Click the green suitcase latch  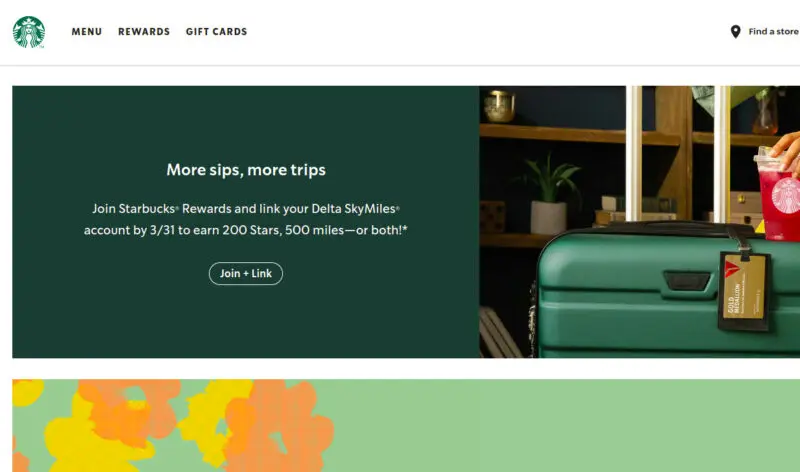[x=686, y=281]
